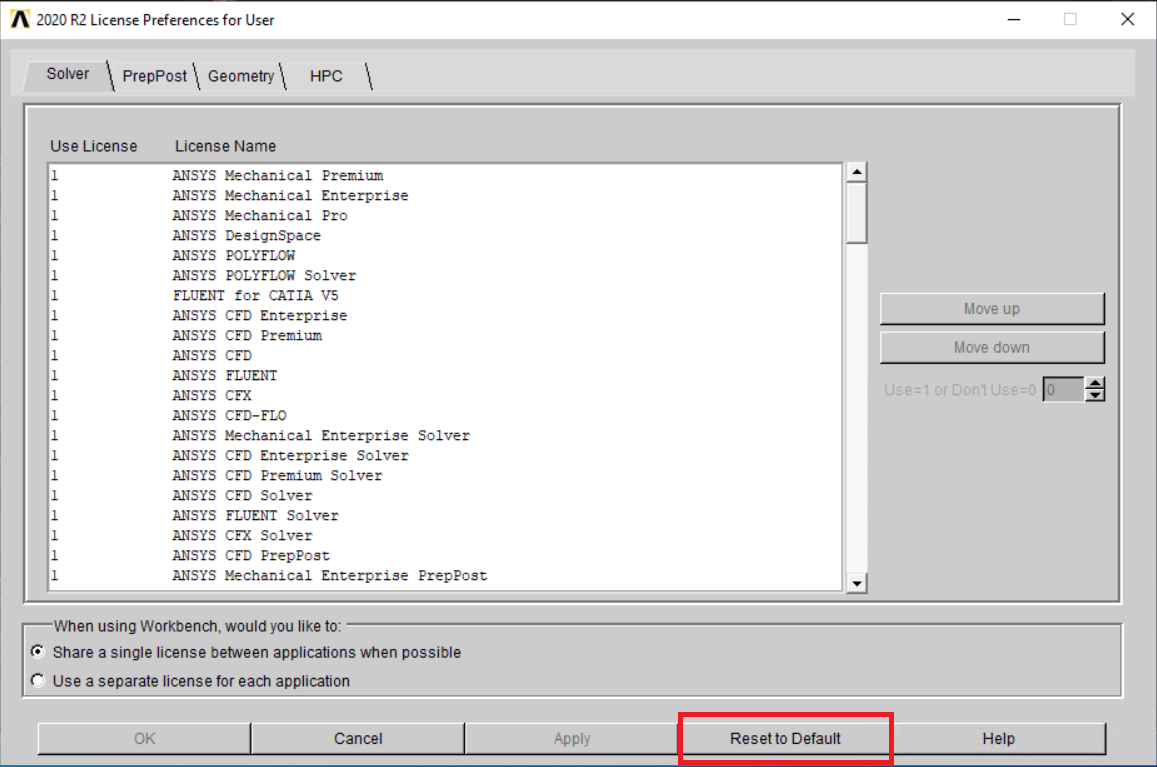Select the 'ANSYS CFX' license row
This screenshot has height=767, width=1157.
point(445,395)
